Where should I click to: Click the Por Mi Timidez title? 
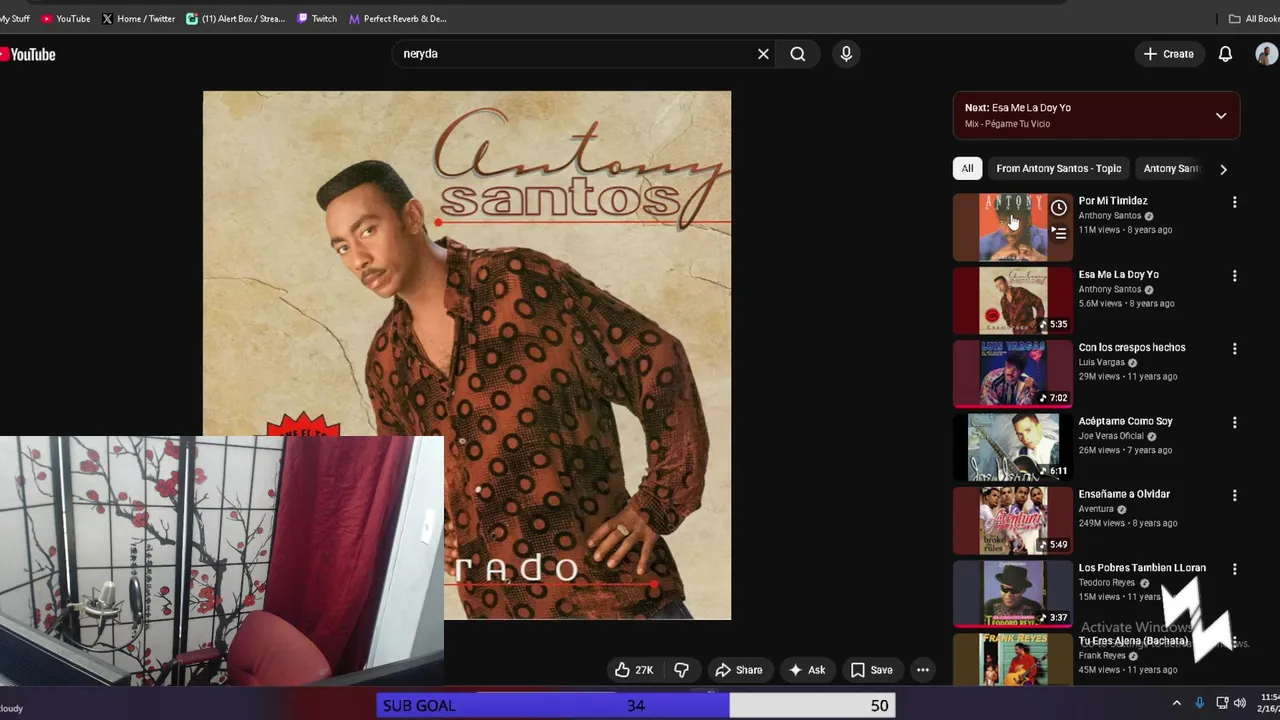[1113, 201]
